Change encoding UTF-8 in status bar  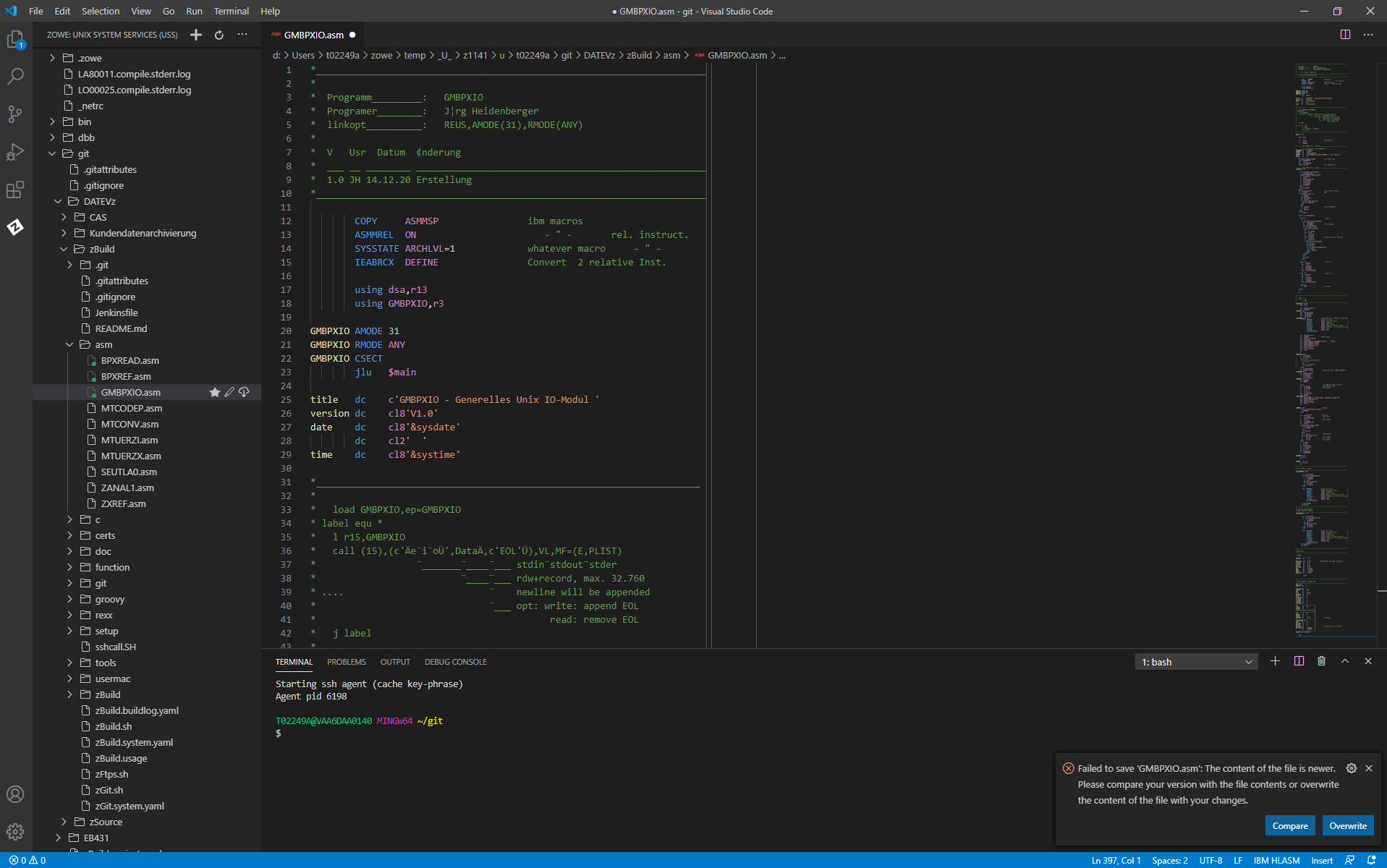[x=1210, y=860]
